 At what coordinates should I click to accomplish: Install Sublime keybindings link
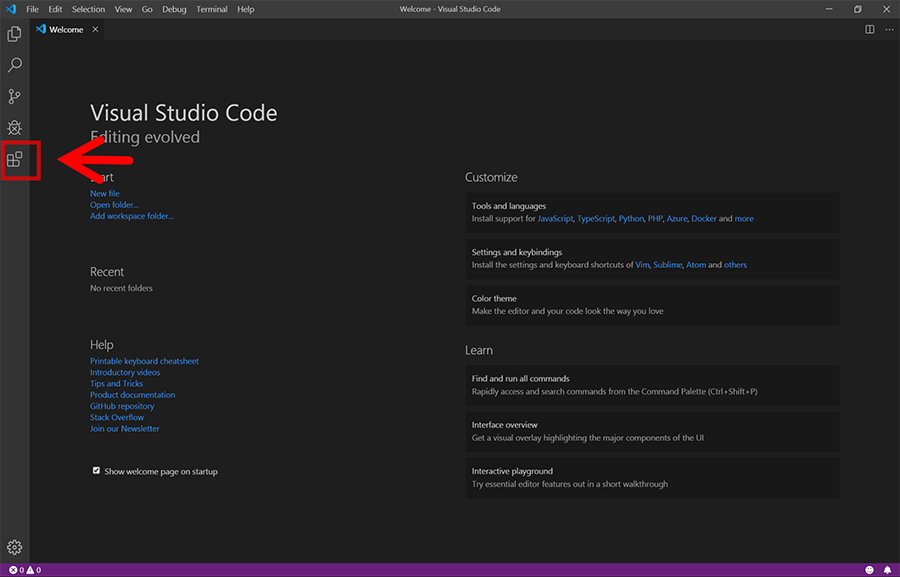pos(668,265)
